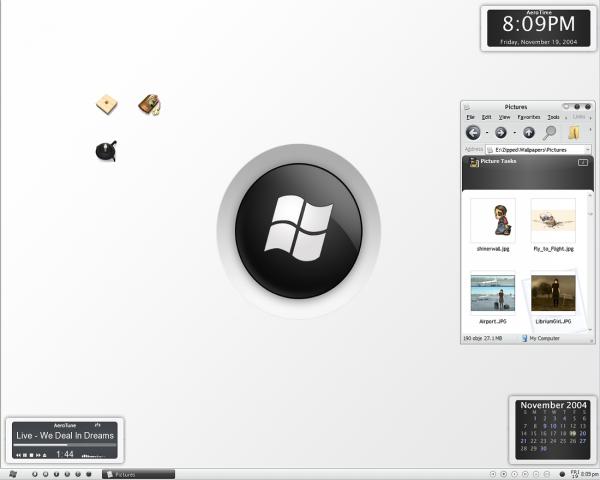Adjust the AeroTune volume bars

click(x=94, y=456)
